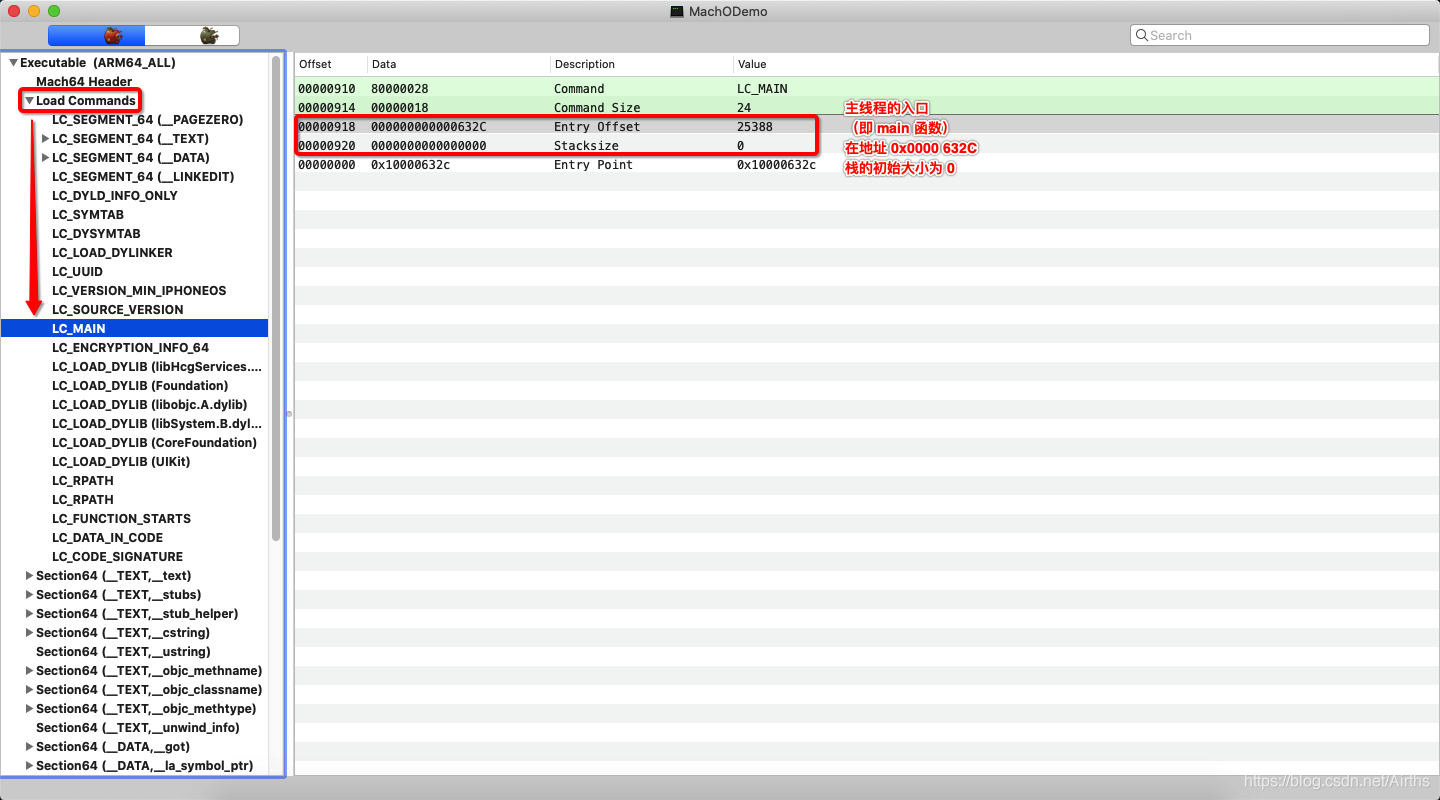Viewport: 1440px width, 800px height.
Task: Expand Section64 (__DATA,__got) triangle
Action: 29,747
